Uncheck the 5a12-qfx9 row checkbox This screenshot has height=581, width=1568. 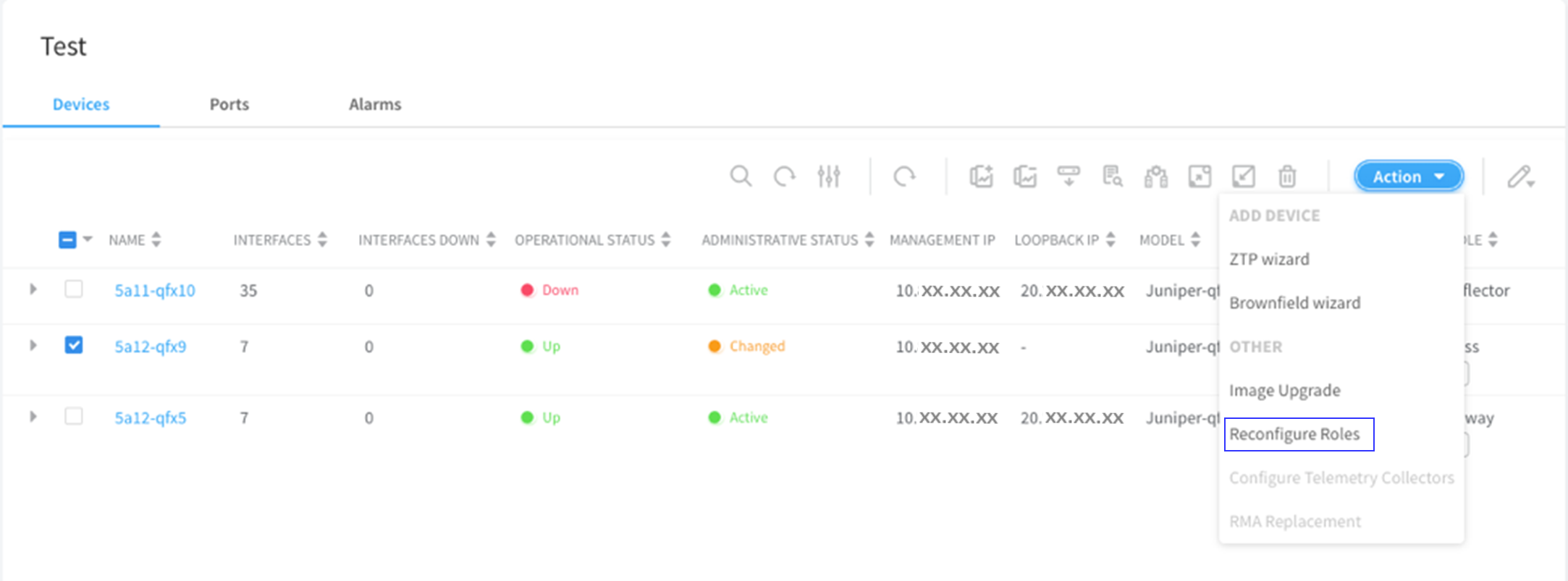pyautogui.click(x=74, y=345)
